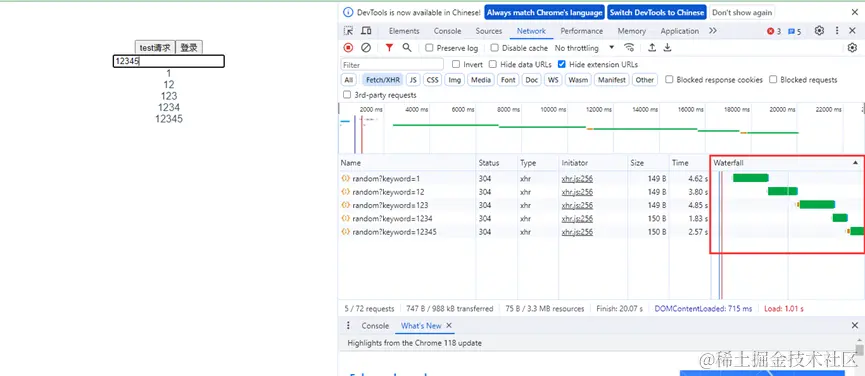Check Hide data URLs

click(x=493, y=65)
